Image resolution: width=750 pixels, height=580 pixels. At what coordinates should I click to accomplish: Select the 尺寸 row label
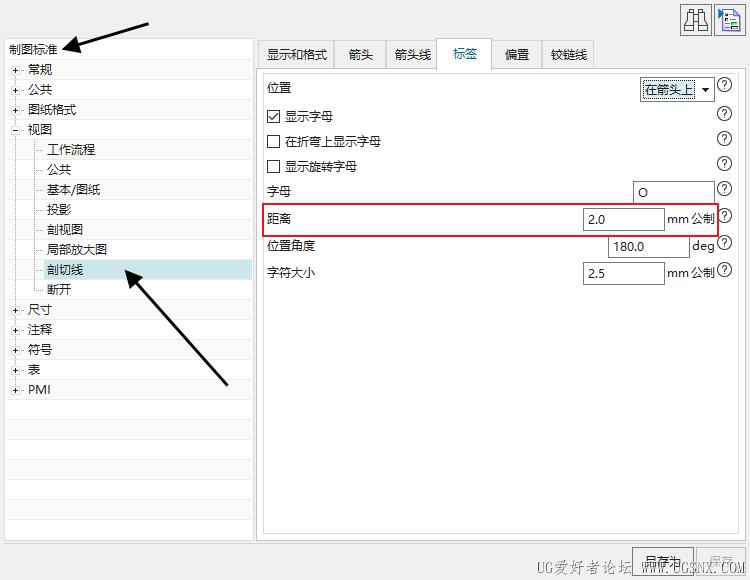coord(40,310)
